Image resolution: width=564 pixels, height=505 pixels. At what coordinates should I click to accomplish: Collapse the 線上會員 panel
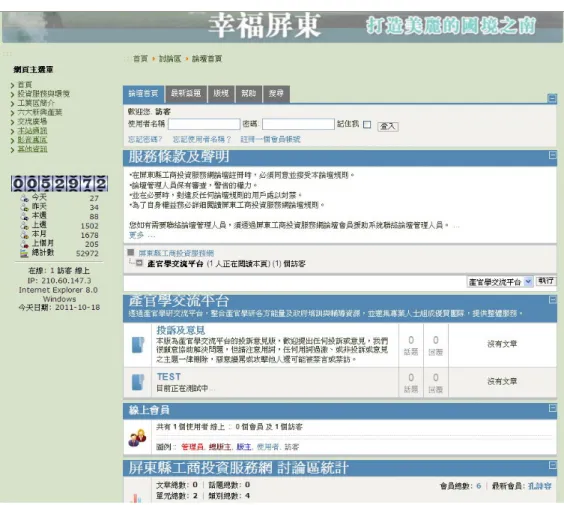click(x=552, y=408)
